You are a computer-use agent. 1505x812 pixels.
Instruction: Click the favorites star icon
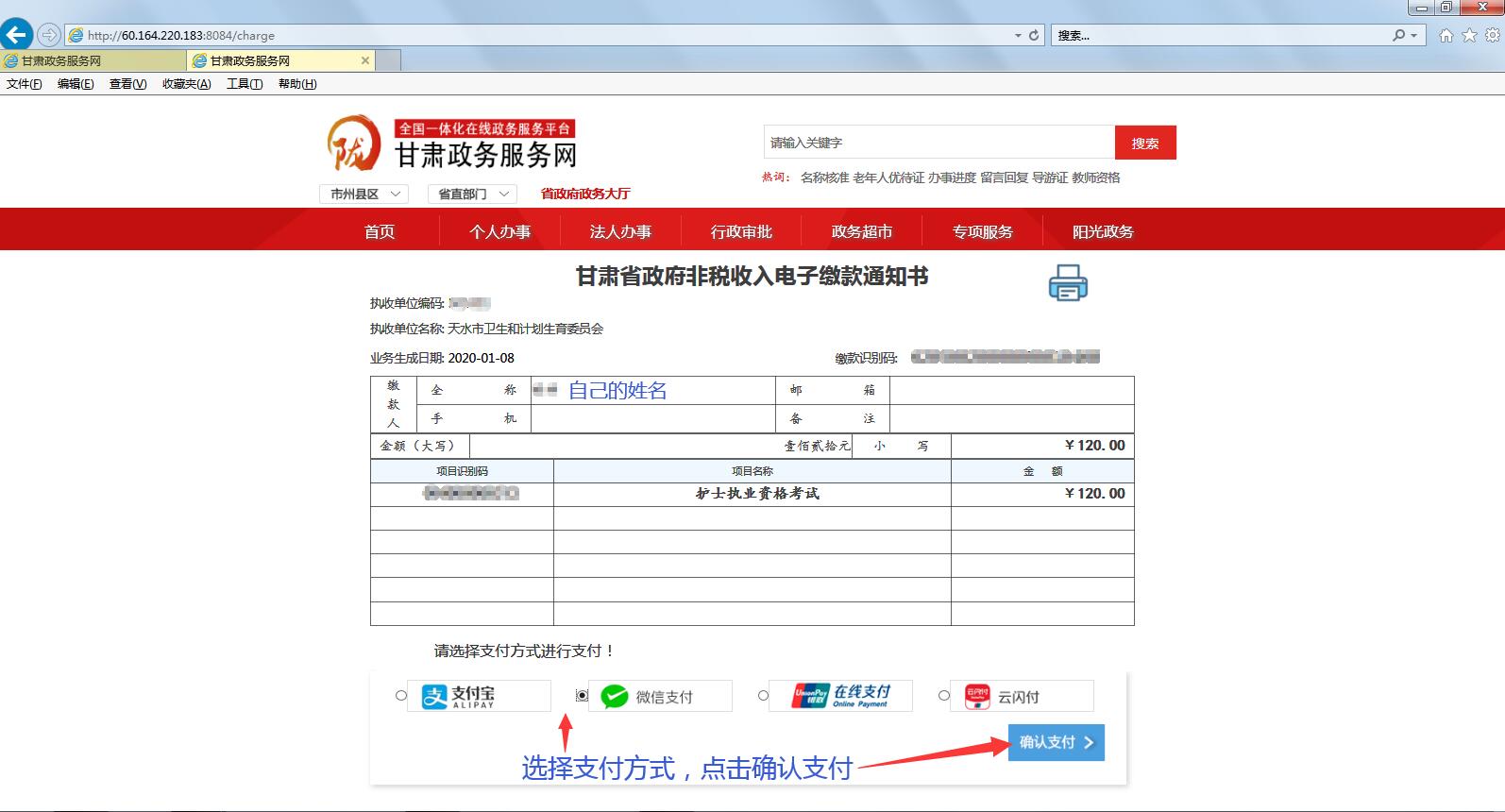pos(1469,35)
